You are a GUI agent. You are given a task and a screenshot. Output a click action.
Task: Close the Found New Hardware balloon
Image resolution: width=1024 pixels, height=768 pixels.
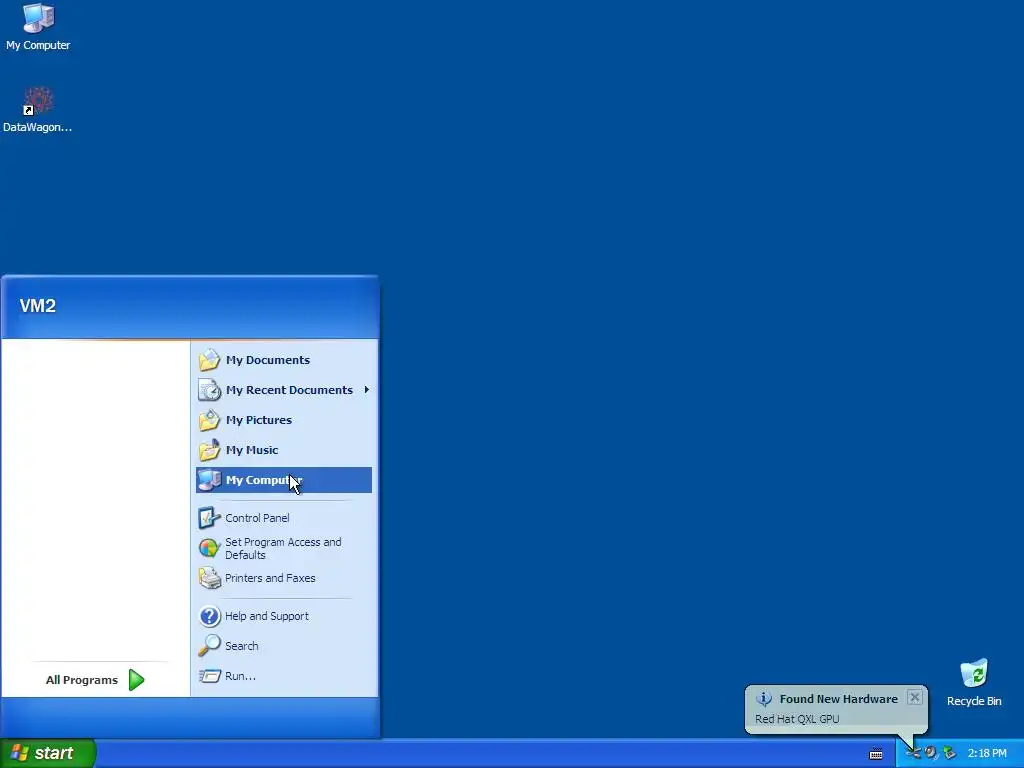click(x=915, y=697)
